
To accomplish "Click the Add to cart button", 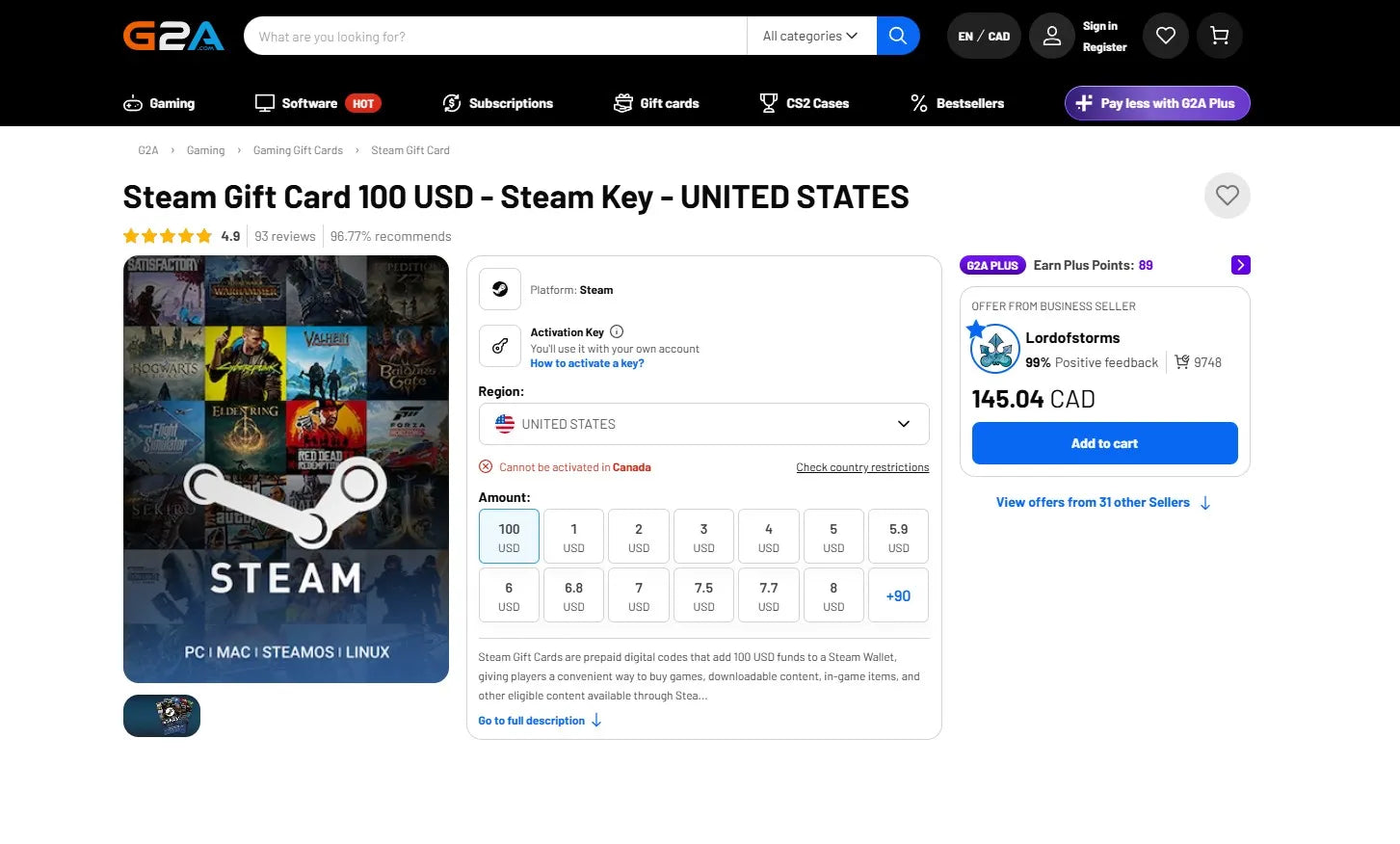I will (1105, 443).
